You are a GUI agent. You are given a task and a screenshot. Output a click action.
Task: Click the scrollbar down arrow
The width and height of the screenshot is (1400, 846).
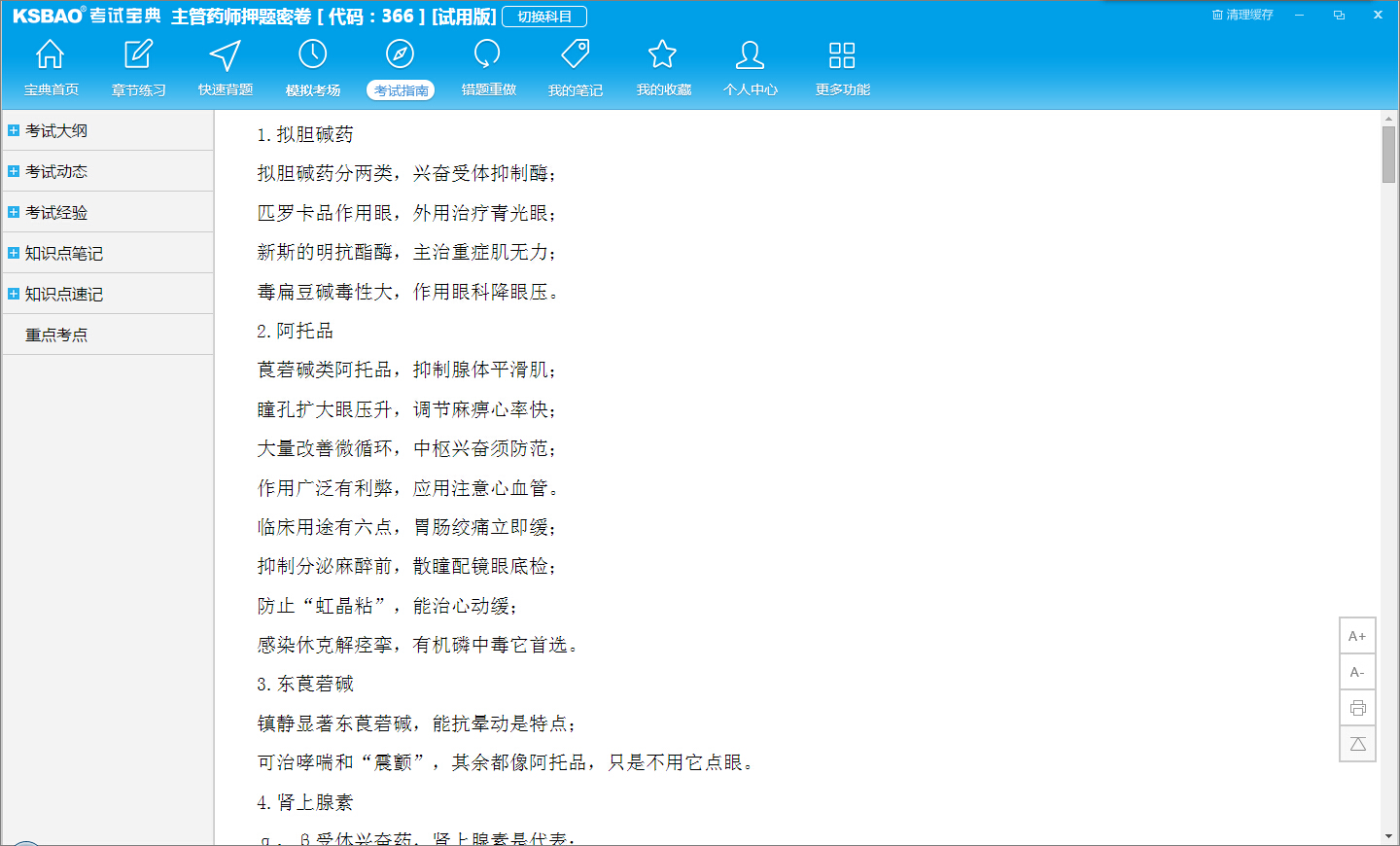[1388, 836]
